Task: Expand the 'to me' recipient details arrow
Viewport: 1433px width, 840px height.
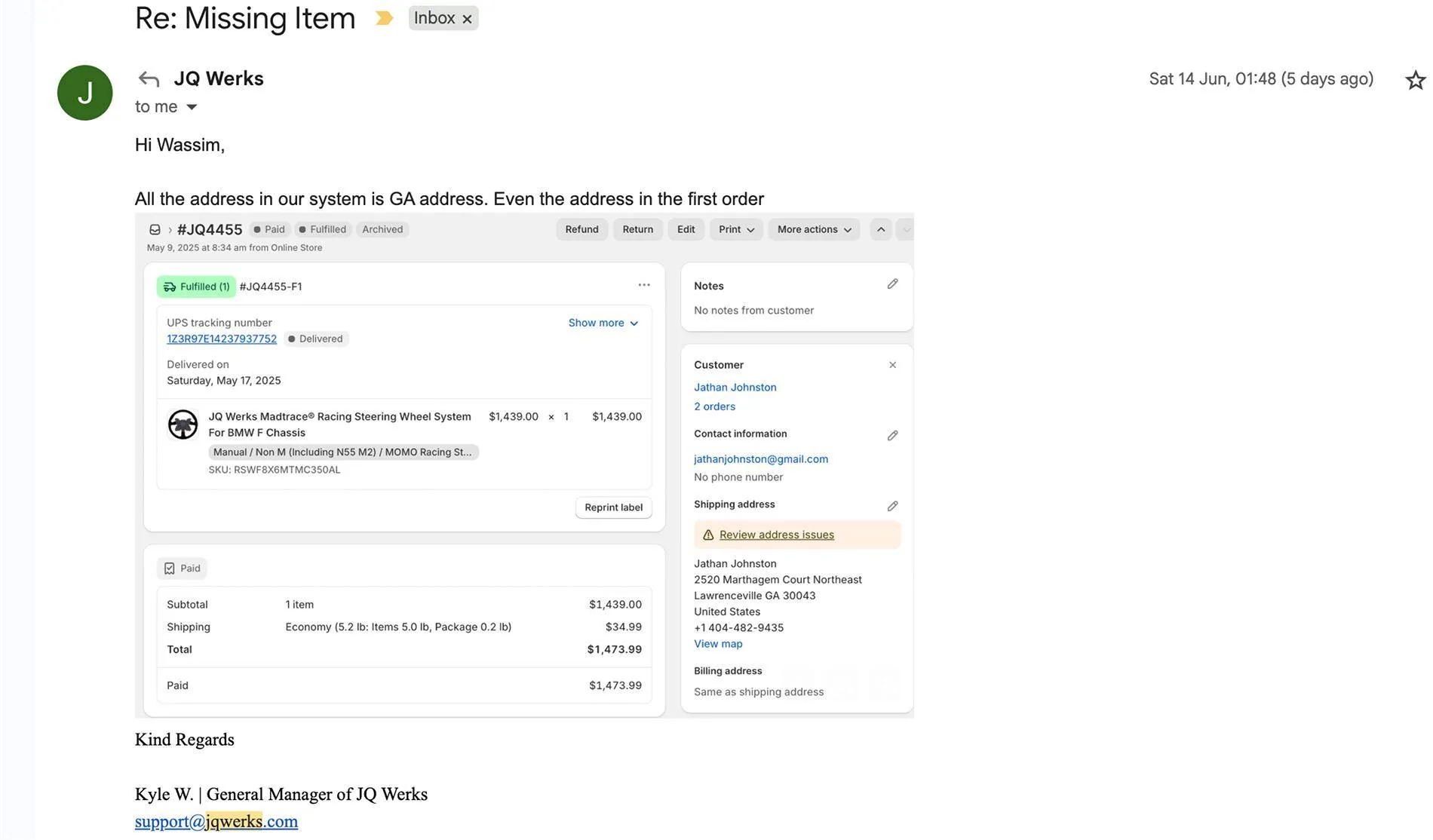Action: point(192,107)
